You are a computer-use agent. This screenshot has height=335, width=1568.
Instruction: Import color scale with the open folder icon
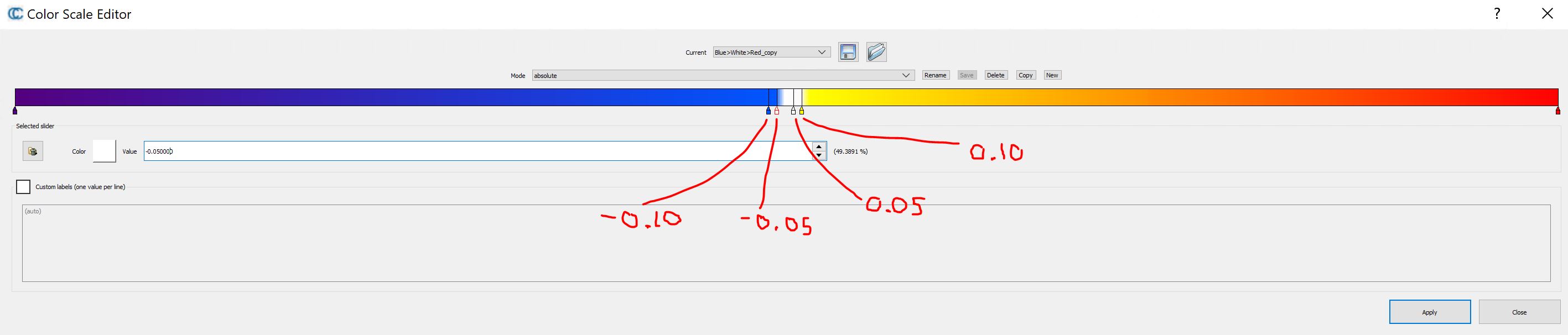coord(876,53)
